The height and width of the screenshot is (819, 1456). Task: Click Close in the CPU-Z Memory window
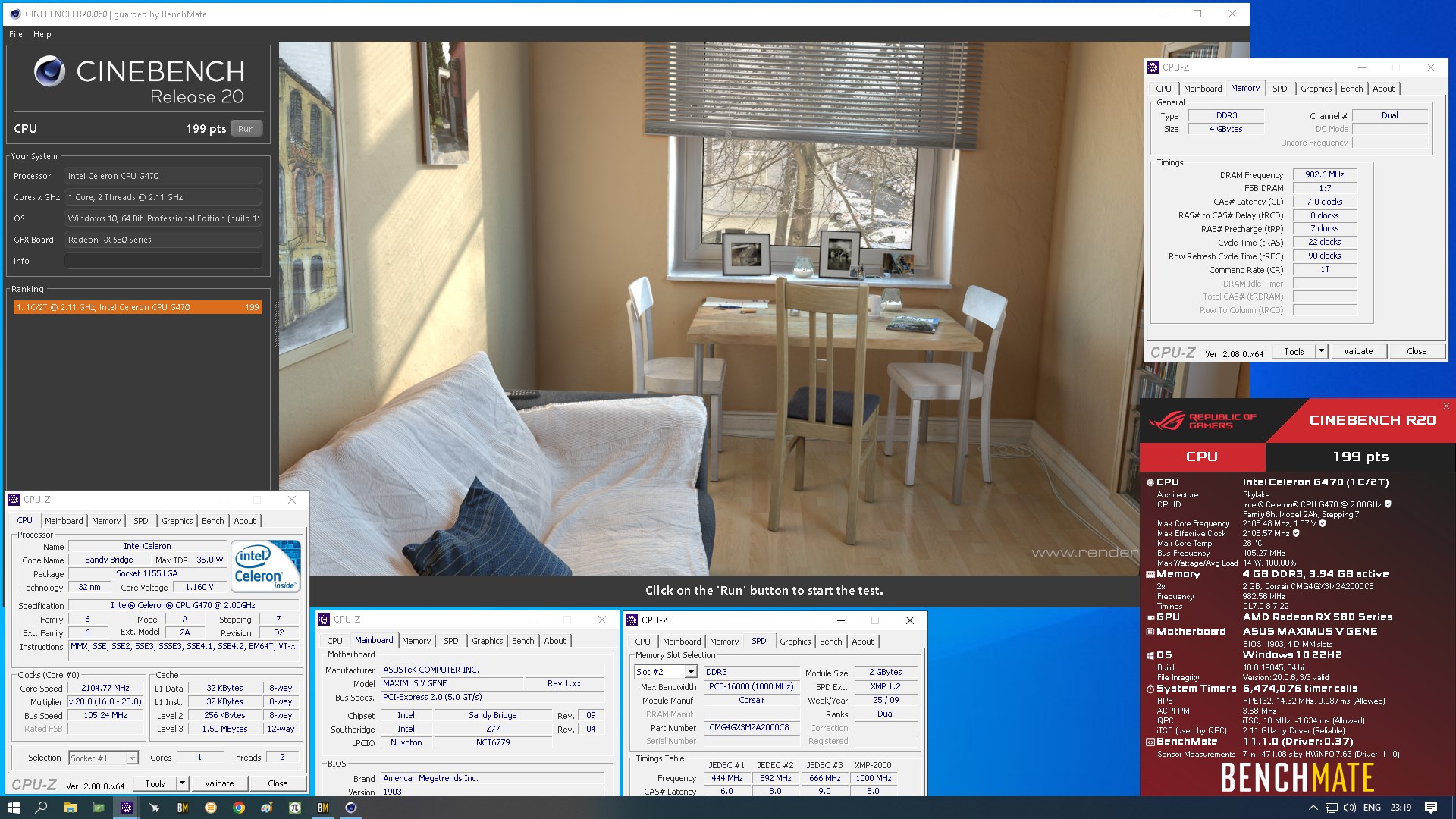(x=1417, y=351)
